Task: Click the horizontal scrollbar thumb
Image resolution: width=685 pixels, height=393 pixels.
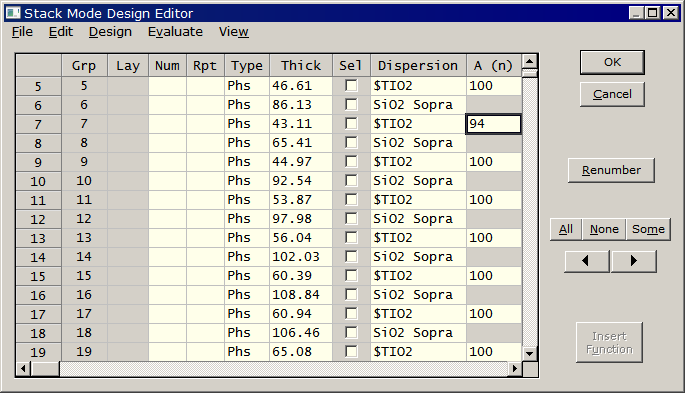Action: (45, 369)
